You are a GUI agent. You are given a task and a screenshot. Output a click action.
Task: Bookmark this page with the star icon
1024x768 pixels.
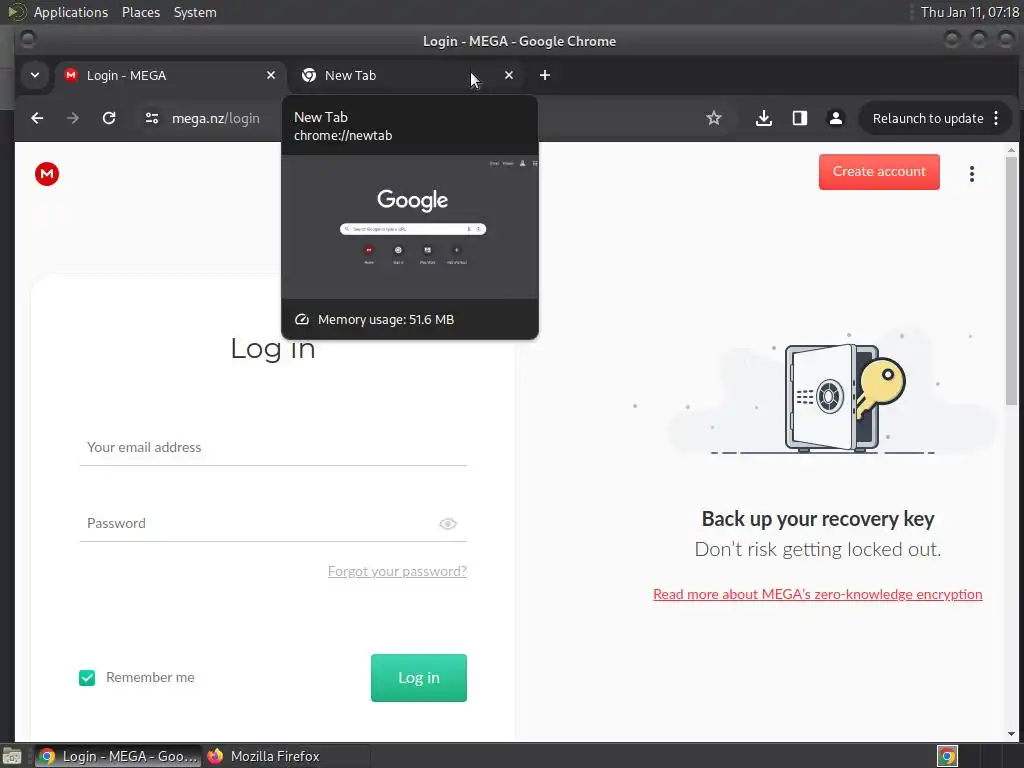pos(714,118)
